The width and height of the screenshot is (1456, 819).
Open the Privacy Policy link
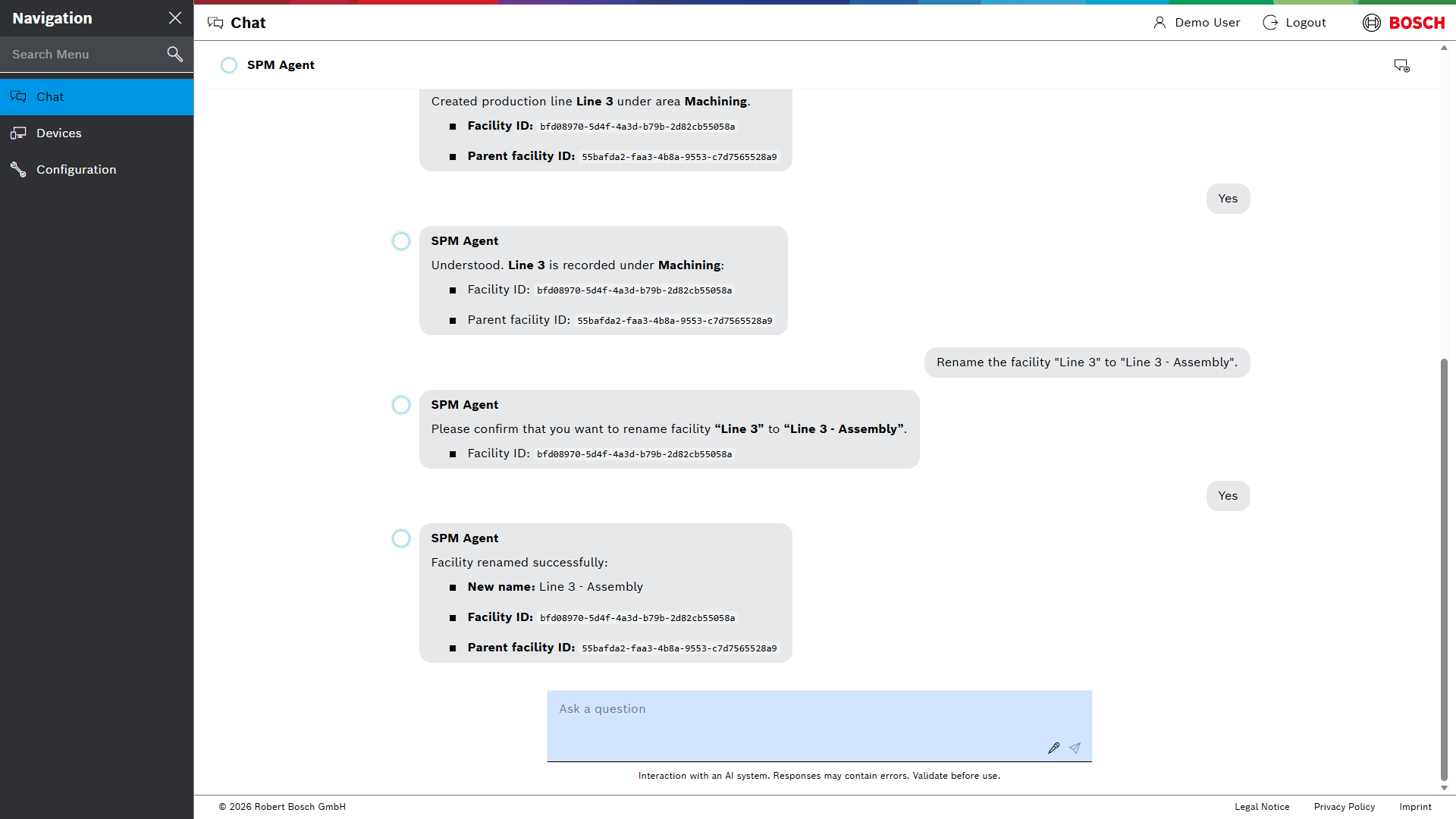(x=1344, y=807)
